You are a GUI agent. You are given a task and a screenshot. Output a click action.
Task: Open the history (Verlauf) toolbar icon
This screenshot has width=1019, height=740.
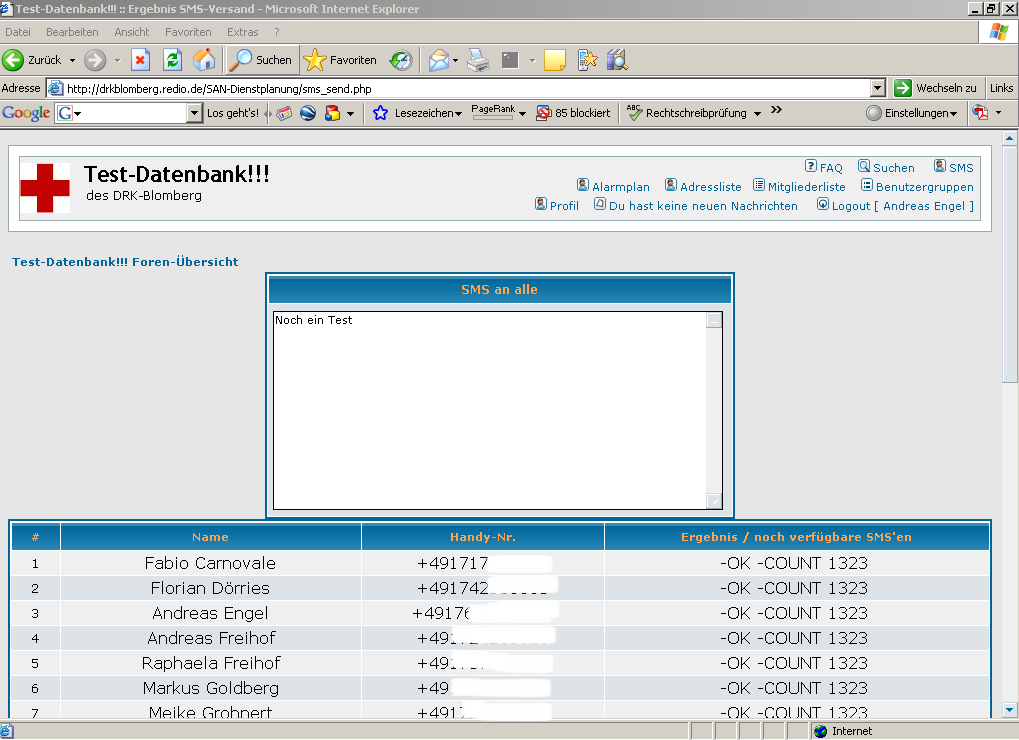click(x=401, y=60)
